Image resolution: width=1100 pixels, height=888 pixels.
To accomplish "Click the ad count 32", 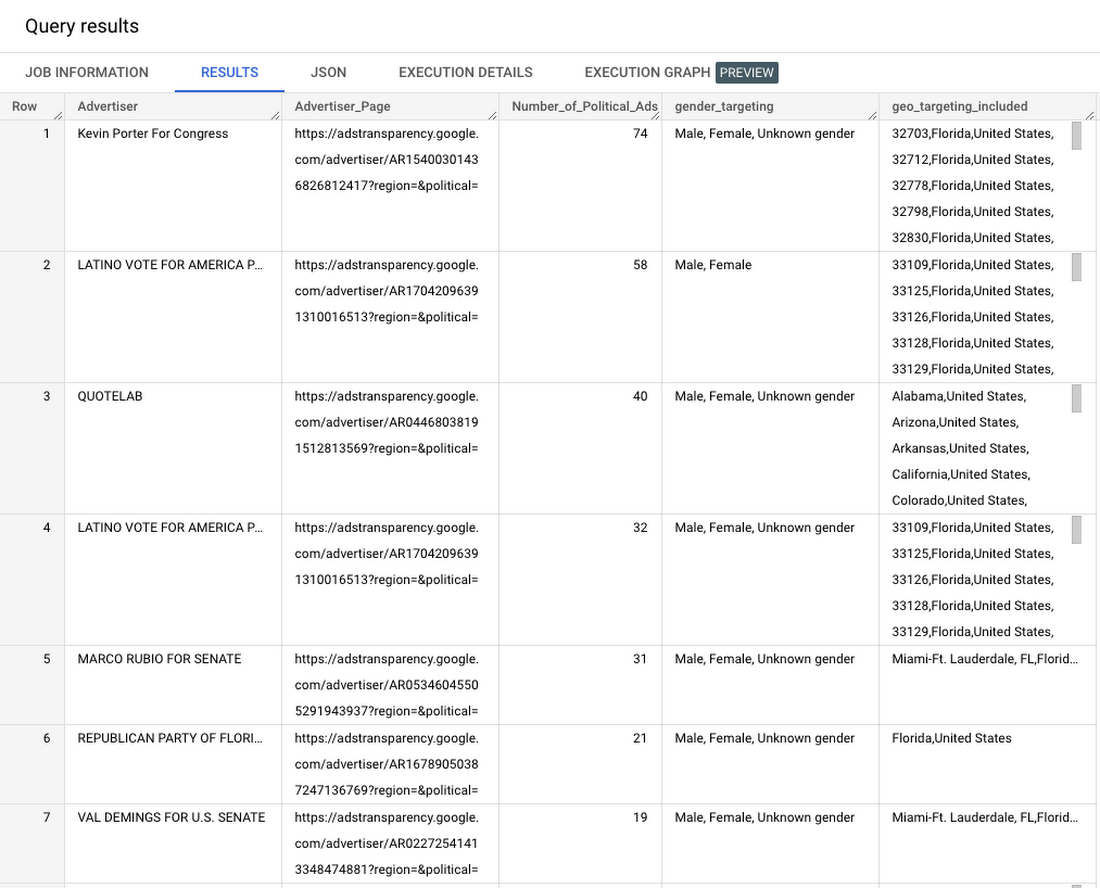I will click(x=640, y=527).
